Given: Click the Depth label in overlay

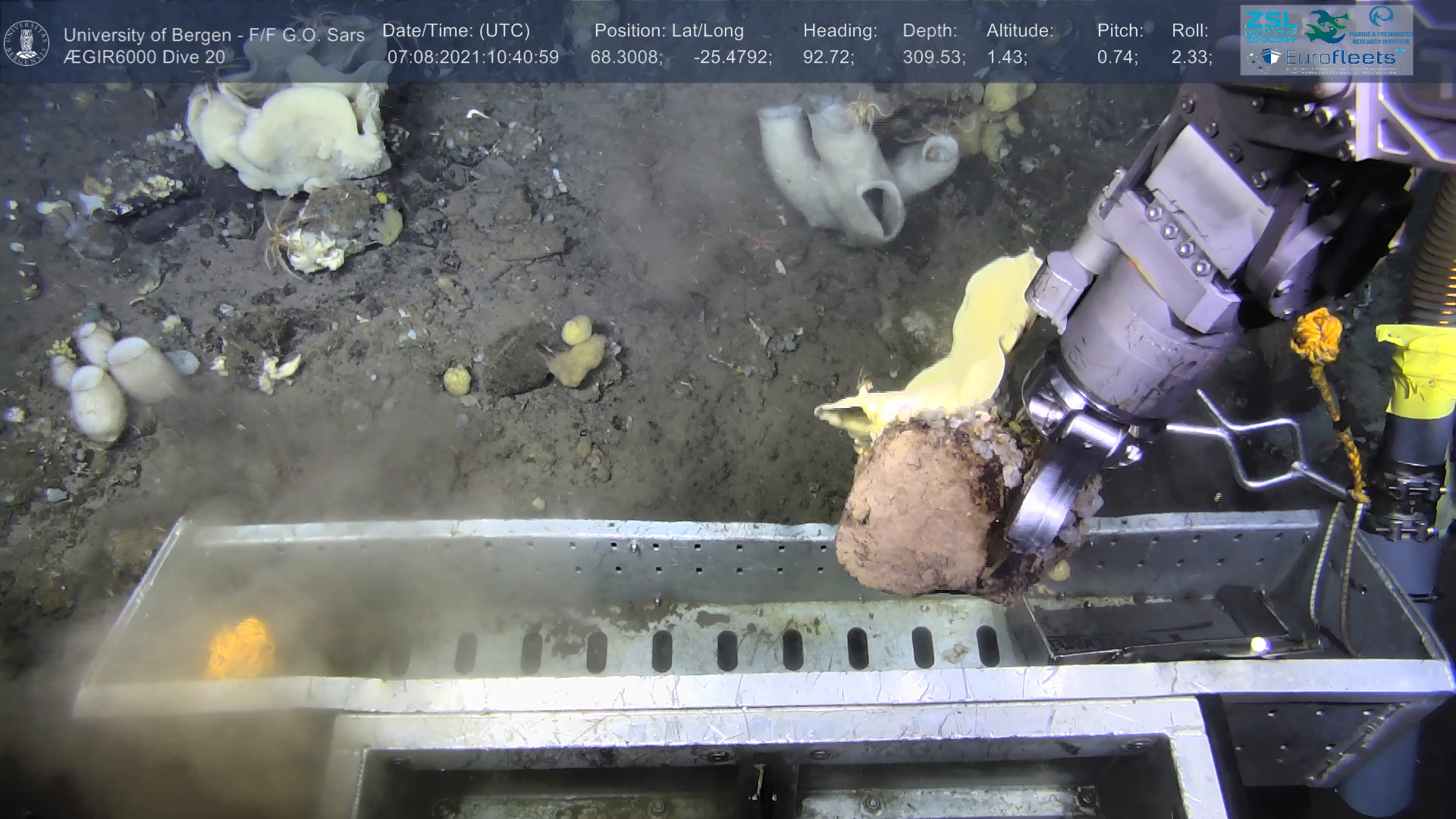Looking at the screenshot, I should coord(930,31).
